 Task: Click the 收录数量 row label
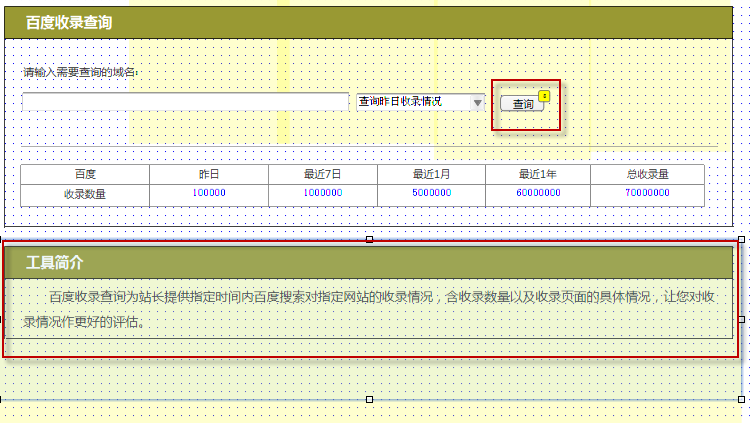coord(85,194)
